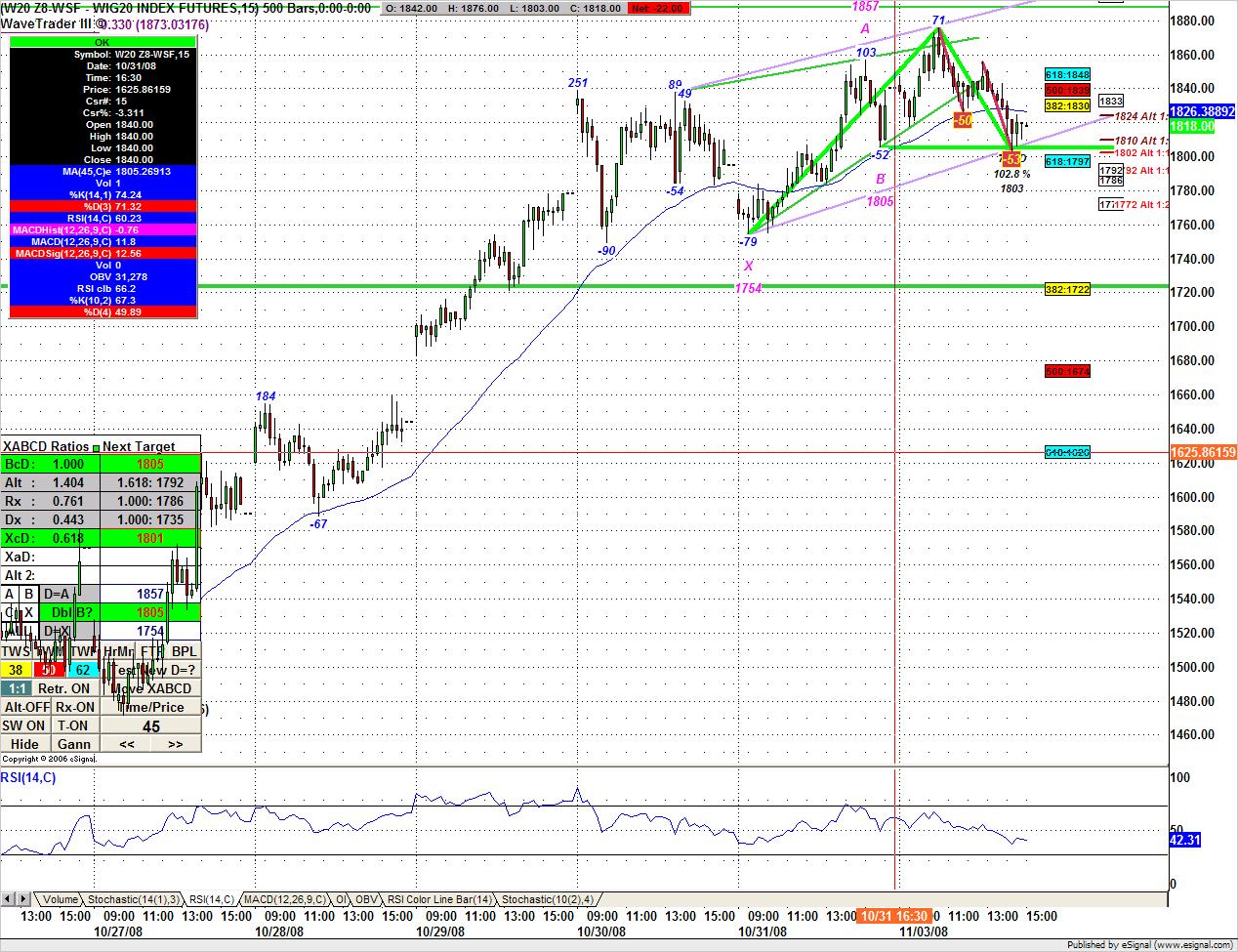
Task: Select the RSI(14,C) tab
Action: click(212, 899)
